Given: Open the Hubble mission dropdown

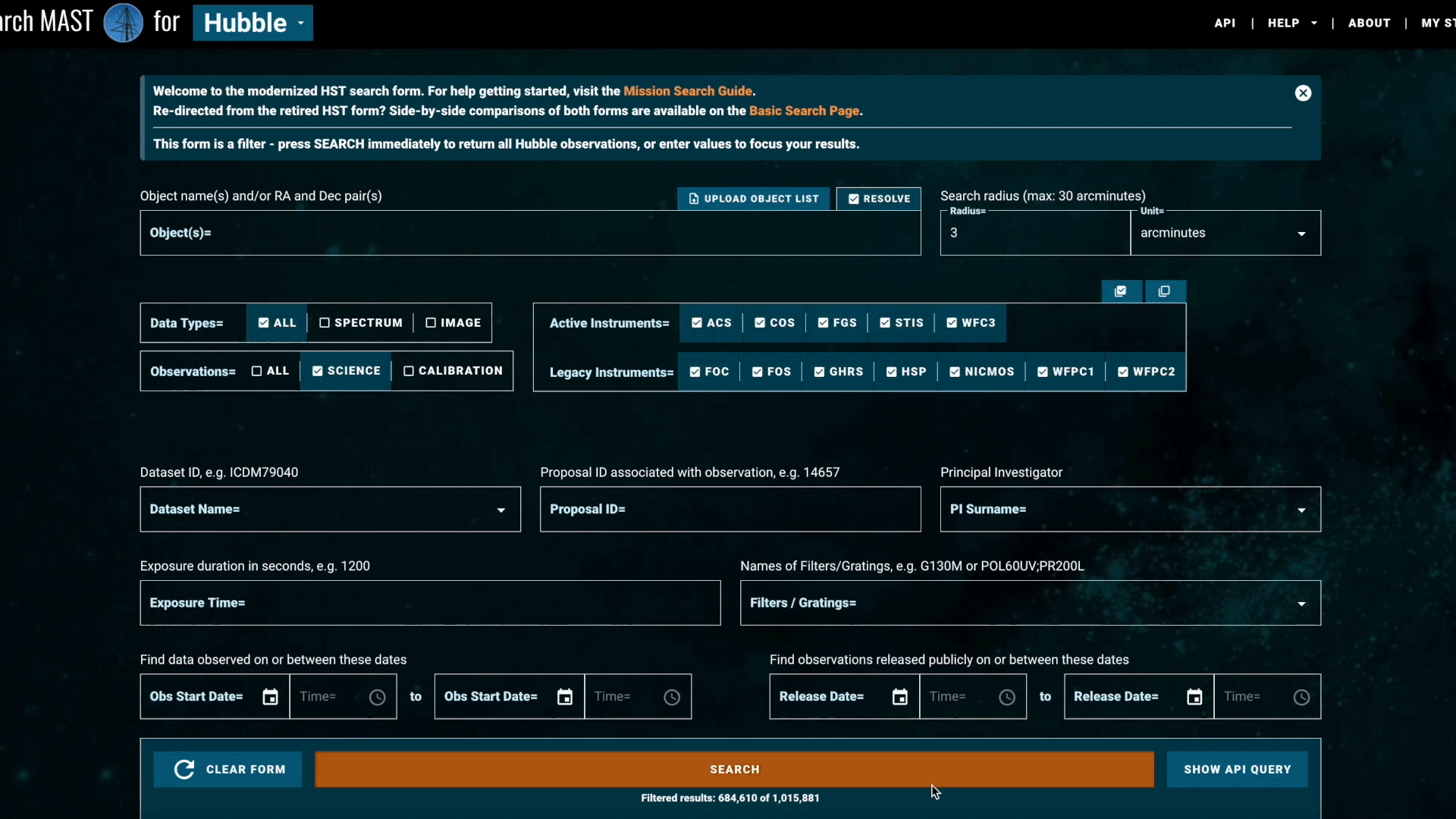Looking at the screenshot, I should [x=253, y=23].
